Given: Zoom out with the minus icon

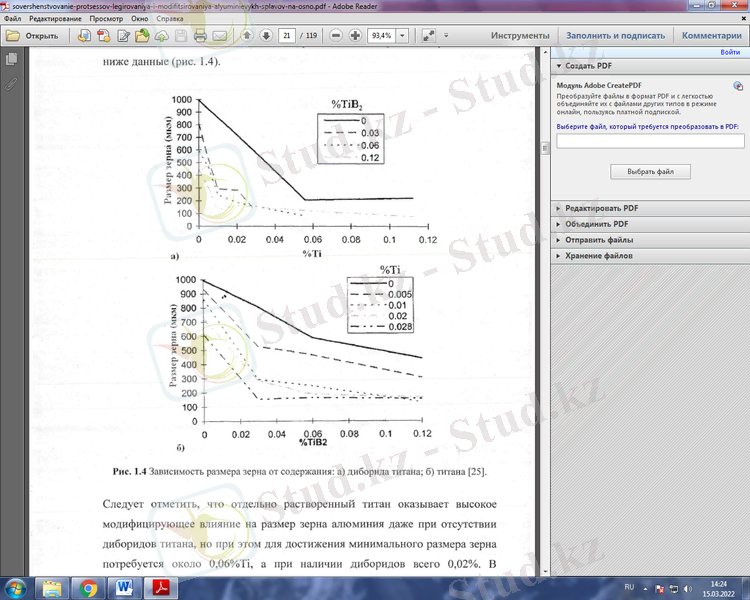Looking at the screenshot, I should [x=334, y=35].
